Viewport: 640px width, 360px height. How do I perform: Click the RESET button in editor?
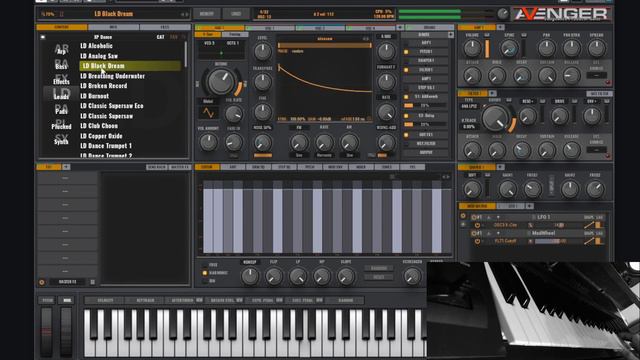[x=379, y=277]
